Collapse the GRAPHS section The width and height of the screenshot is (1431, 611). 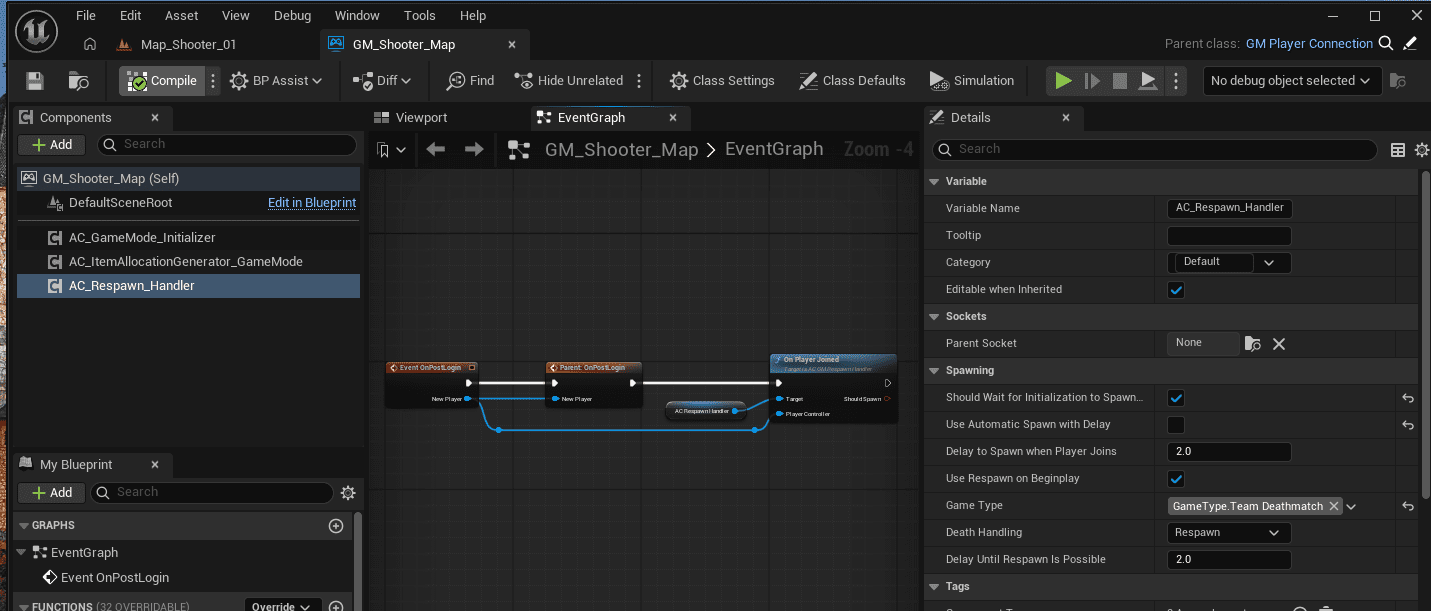tap(23, 525)
